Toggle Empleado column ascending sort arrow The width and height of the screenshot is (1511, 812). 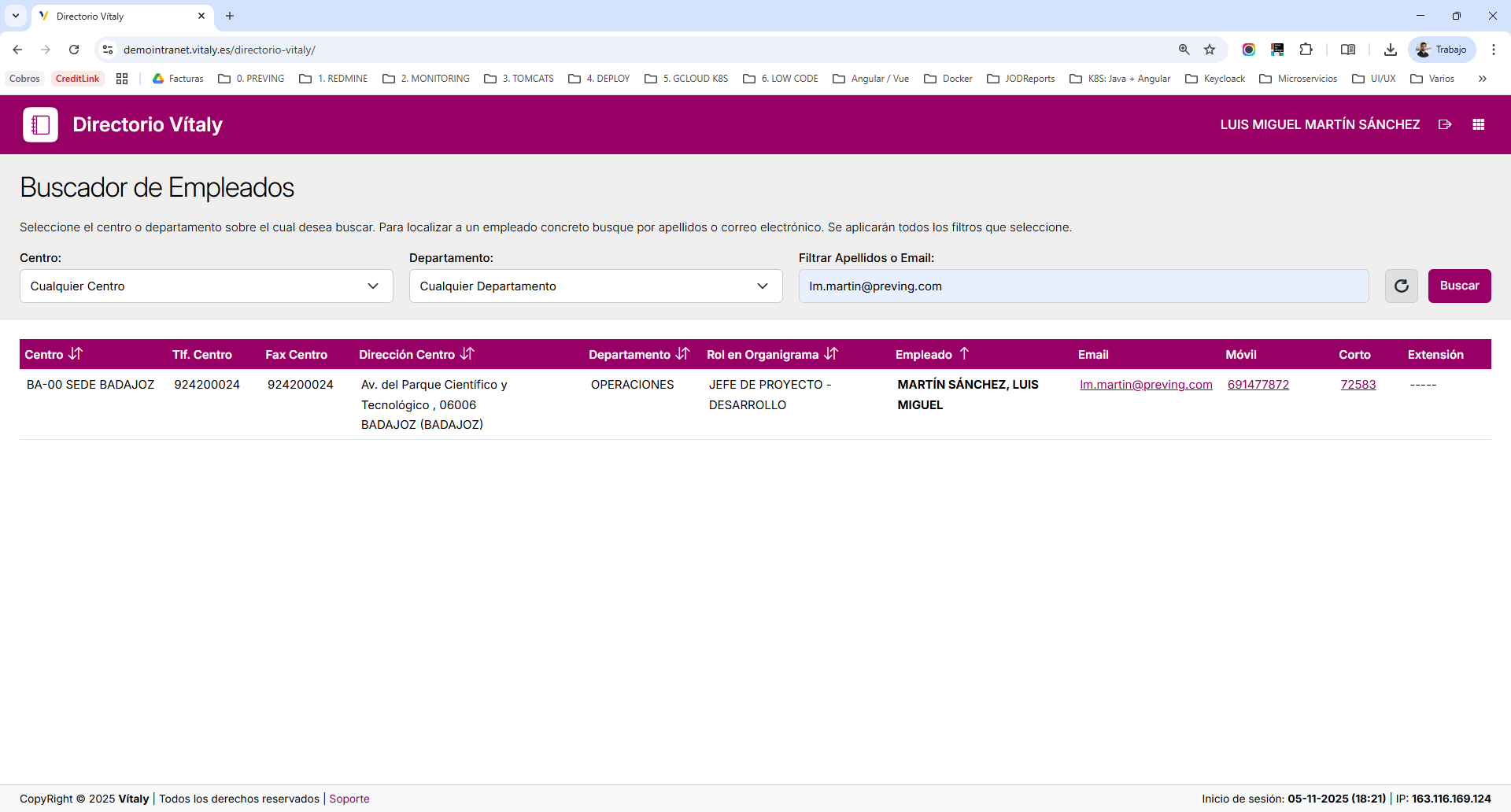(964, 354)
